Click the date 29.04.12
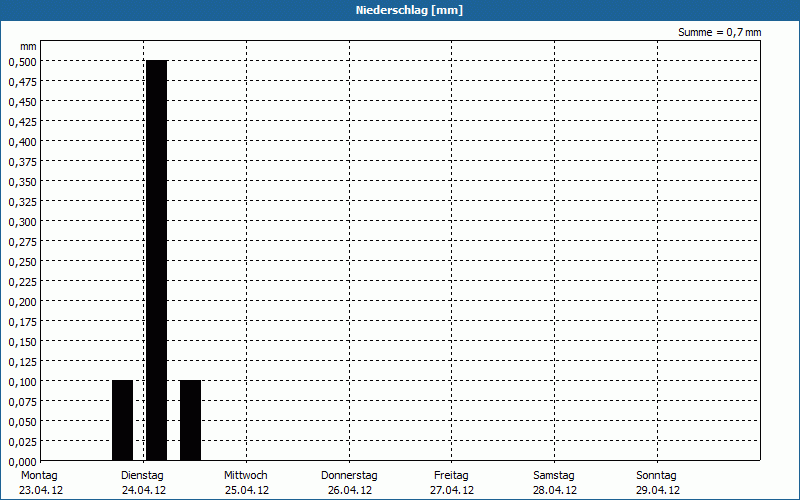 point(658,490)
